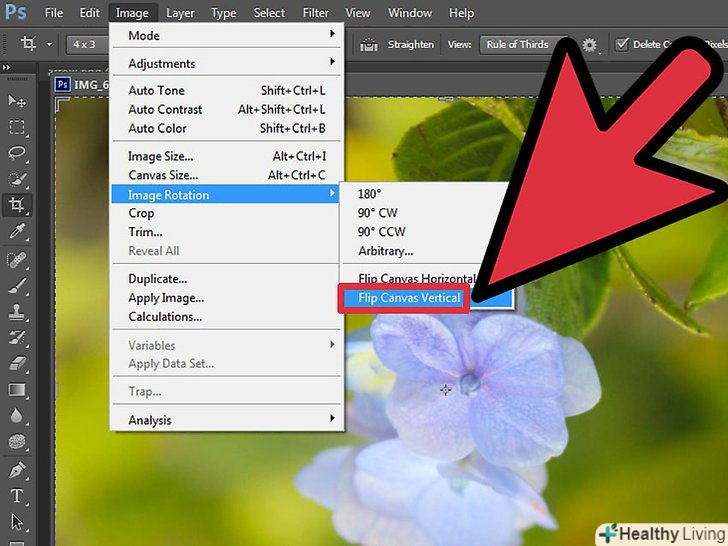Open the Type menu
728x546 pixels.
(x=224, y=13)
